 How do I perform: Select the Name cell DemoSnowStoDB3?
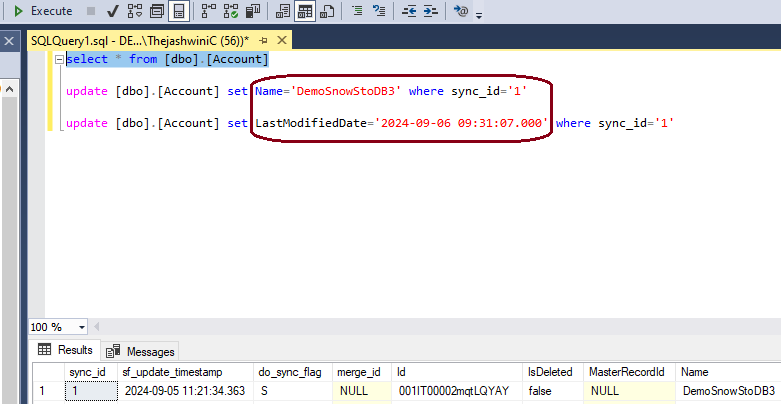click(728, 391)
